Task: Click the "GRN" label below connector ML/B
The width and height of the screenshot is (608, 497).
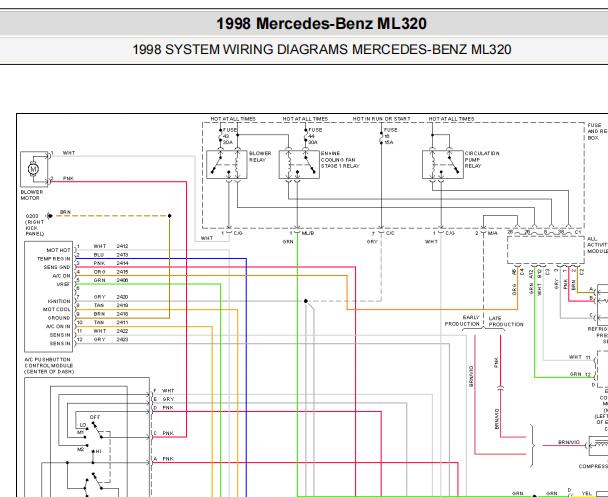Action: pos(288,242)
